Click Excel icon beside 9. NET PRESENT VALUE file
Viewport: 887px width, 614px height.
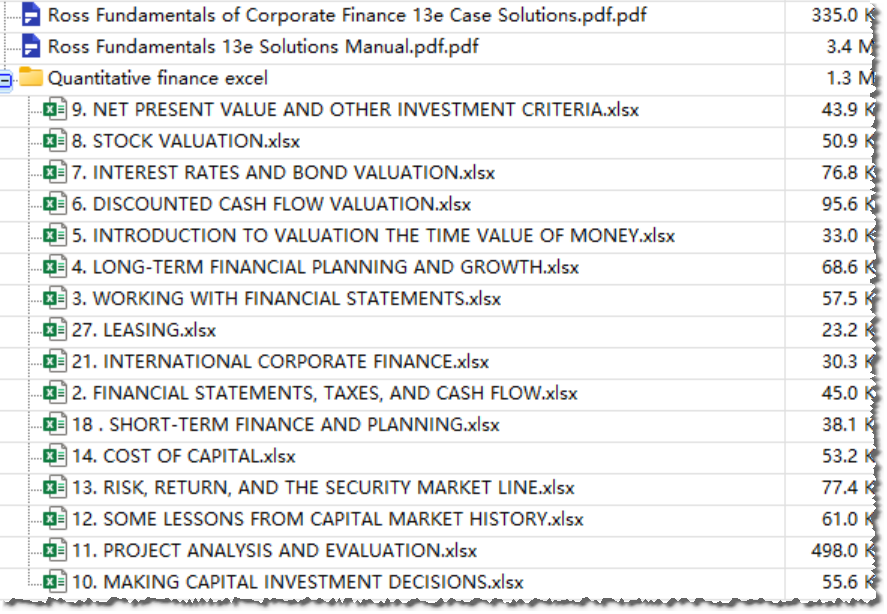55,110
